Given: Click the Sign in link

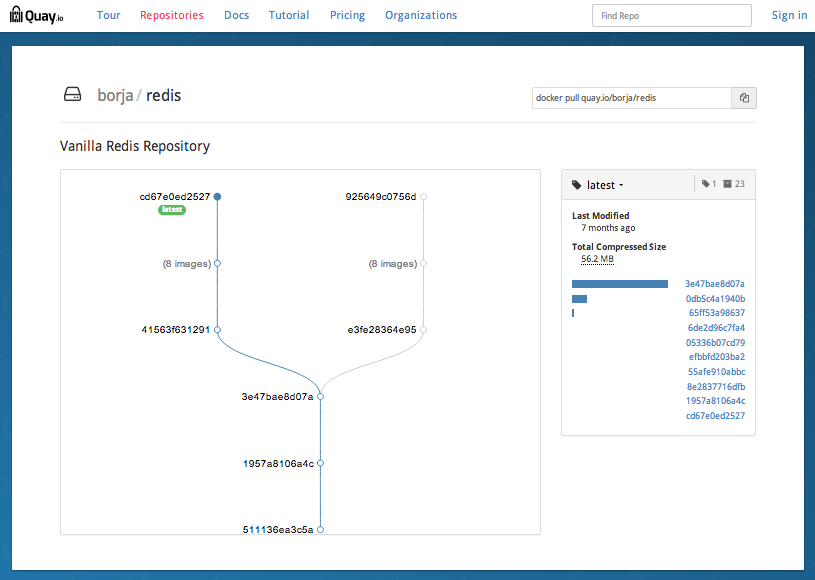Looking at the screenshot, I should point(790,15).
